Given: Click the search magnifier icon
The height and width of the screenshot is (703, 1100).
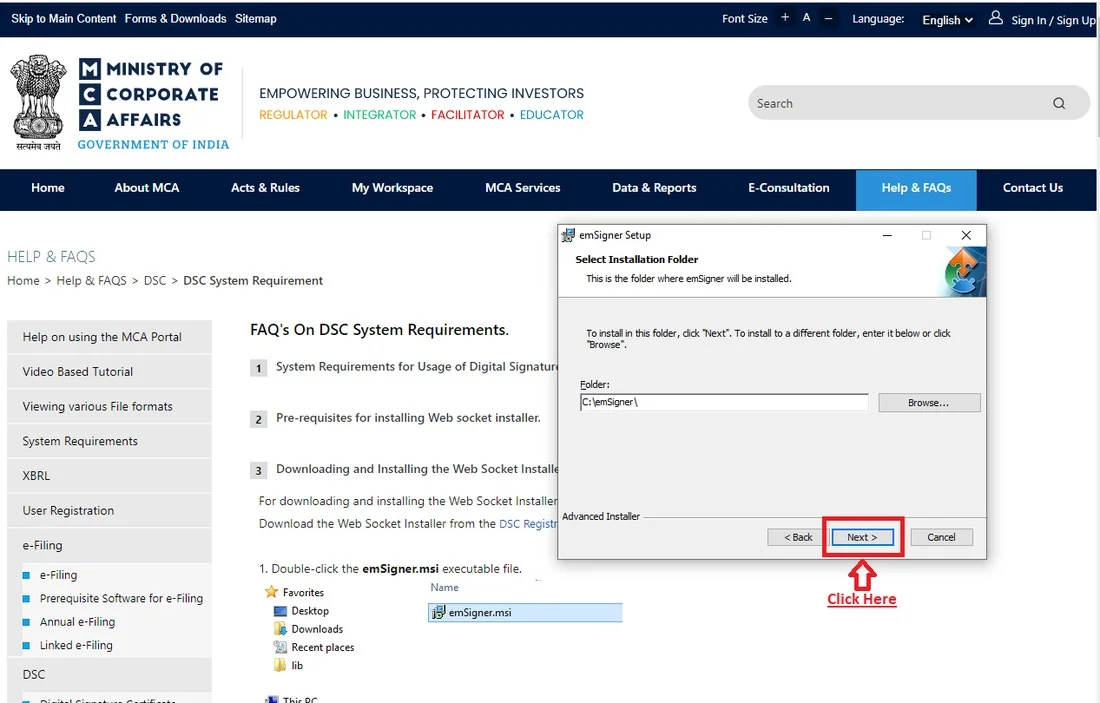Looking at the screenshot, I should [1059, 103].
